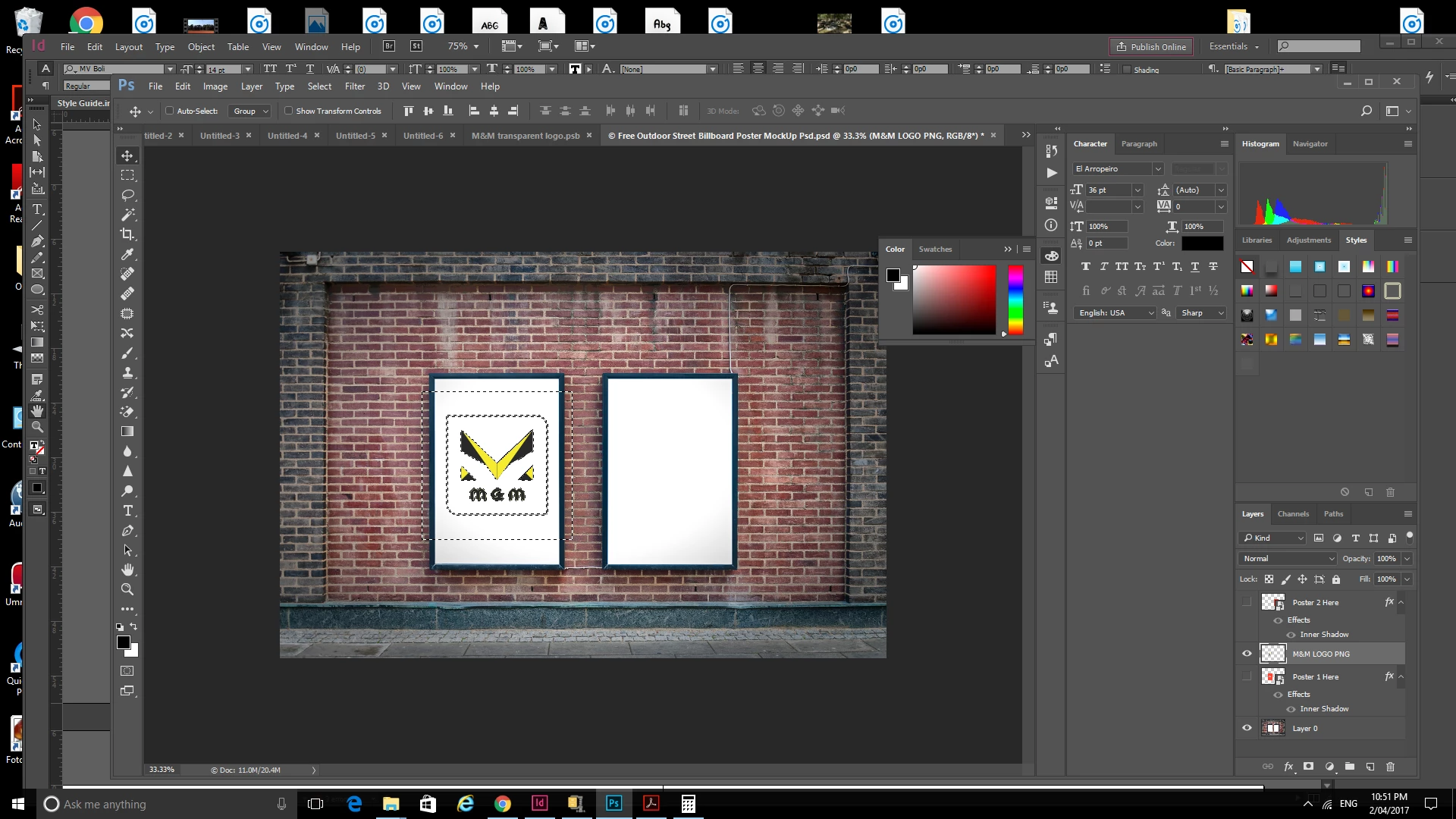This screenshot has height=819, width=1456.
Task: Select the Zoom tool in Photoshop toolbar
Action: pos(127,589)
